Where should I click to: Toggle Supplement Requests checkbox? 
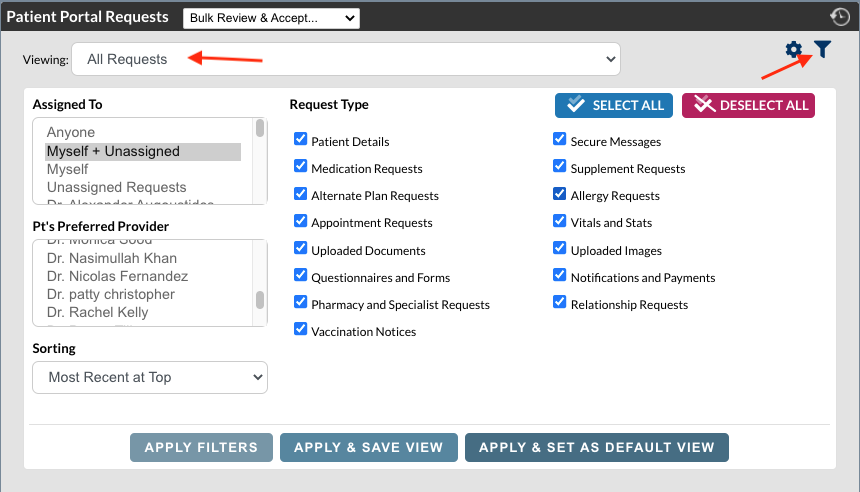(559, 166)
